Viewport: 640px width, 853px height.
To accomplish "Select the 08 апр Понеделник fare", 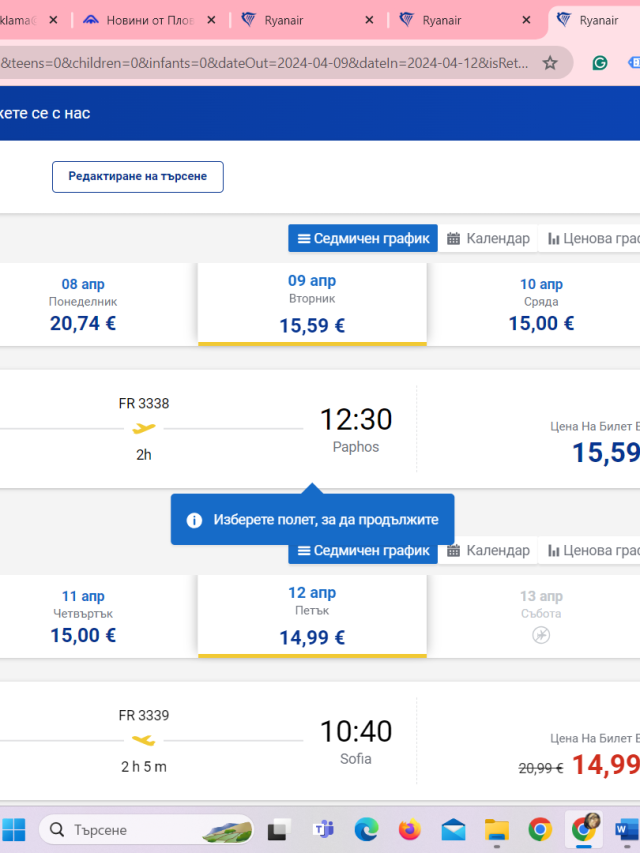I will point(83,305).
